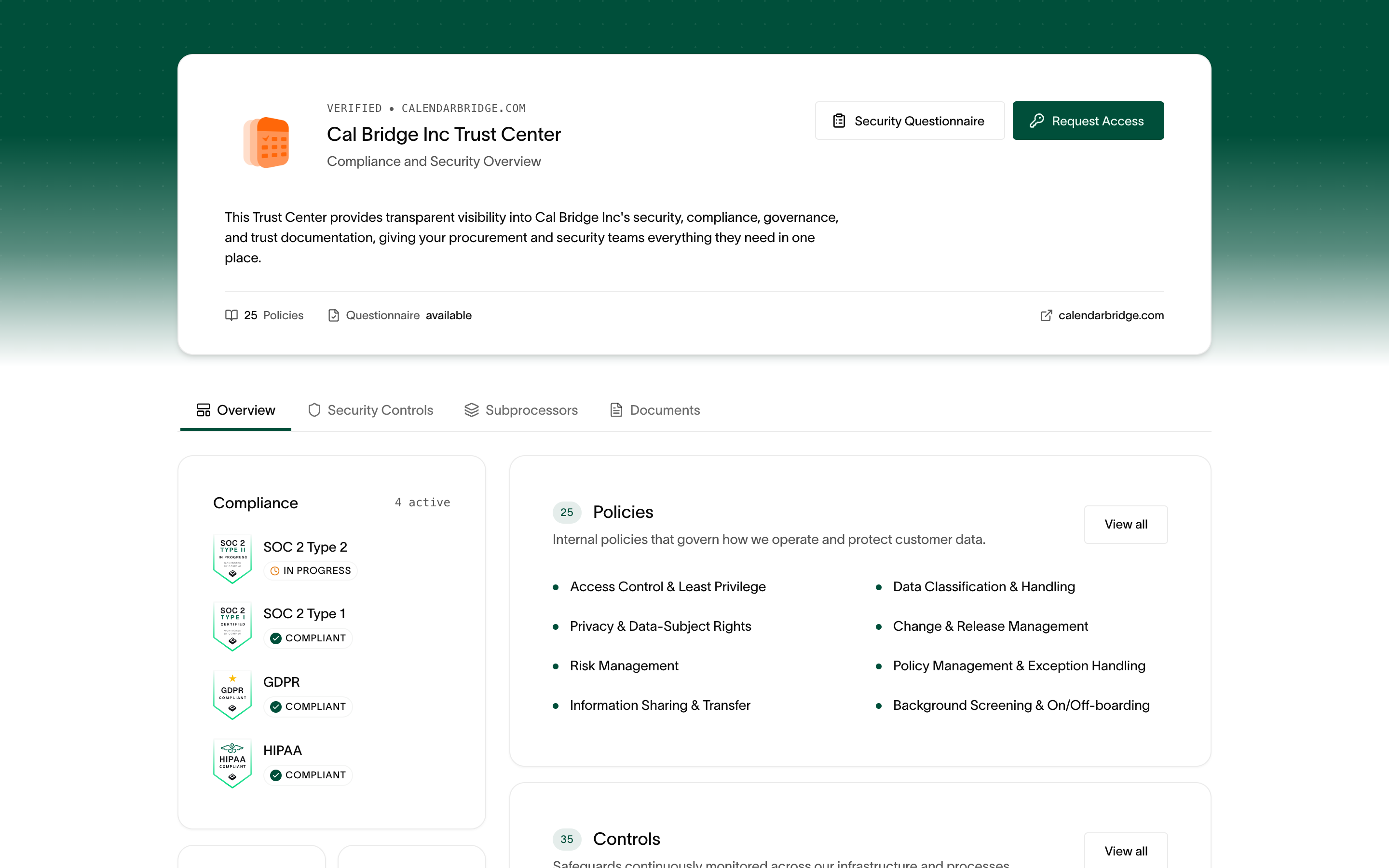Click the SOC 2 Type I certified badge
1389x868 pixels.
click(x=232, y=626)
